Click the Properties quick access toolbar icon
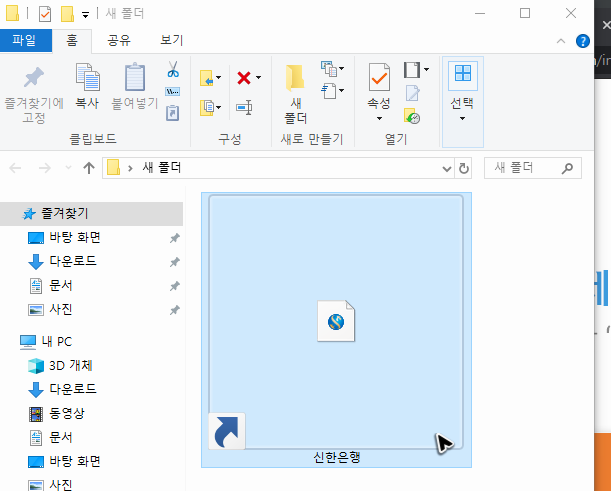This screenshot has height=491, width=611. point(45,14)
